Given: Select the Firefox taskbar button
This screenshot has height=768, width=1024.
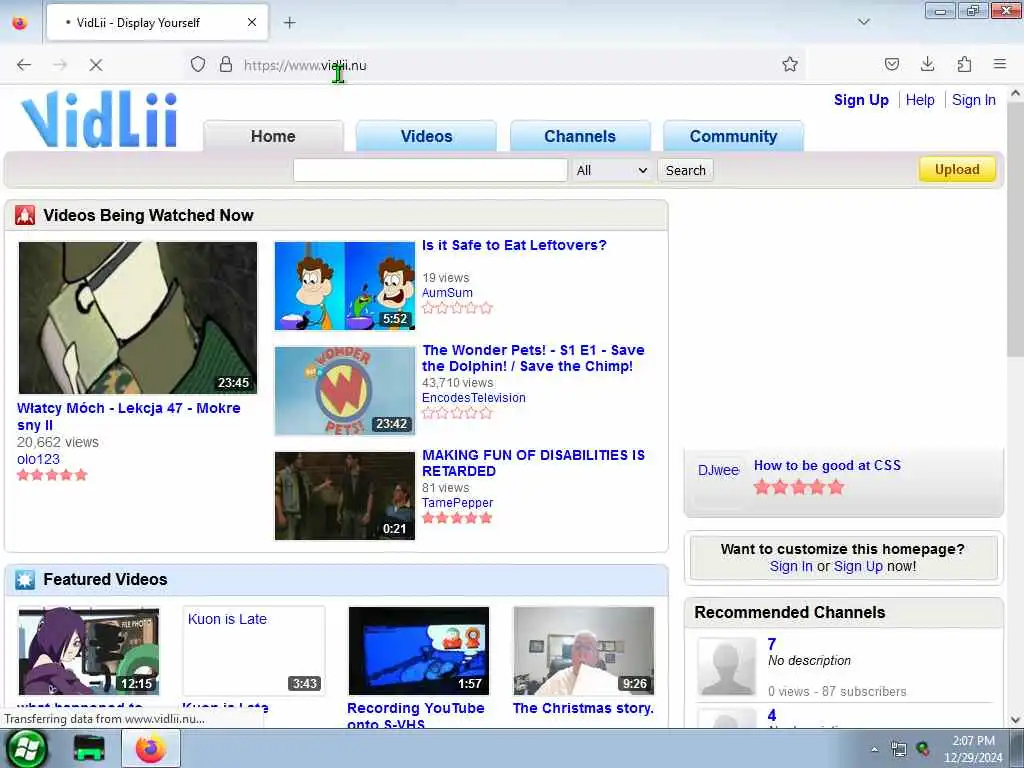Looking at the screenshot, I should (151, 748).
